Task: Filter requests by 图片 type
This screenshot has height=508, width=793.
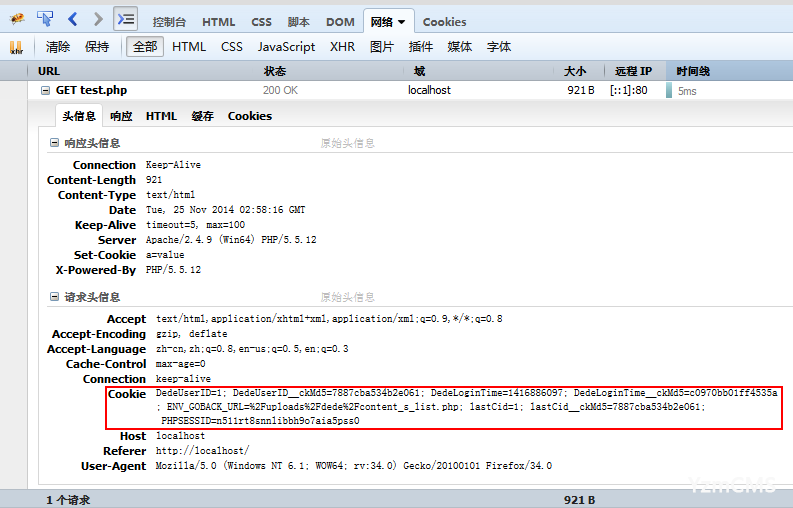Action: pos(382,47)
